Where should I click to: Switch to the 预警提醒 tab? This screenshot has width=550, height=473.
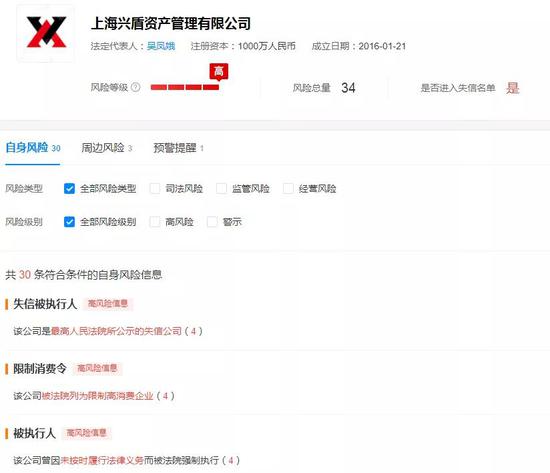(178, 148)
